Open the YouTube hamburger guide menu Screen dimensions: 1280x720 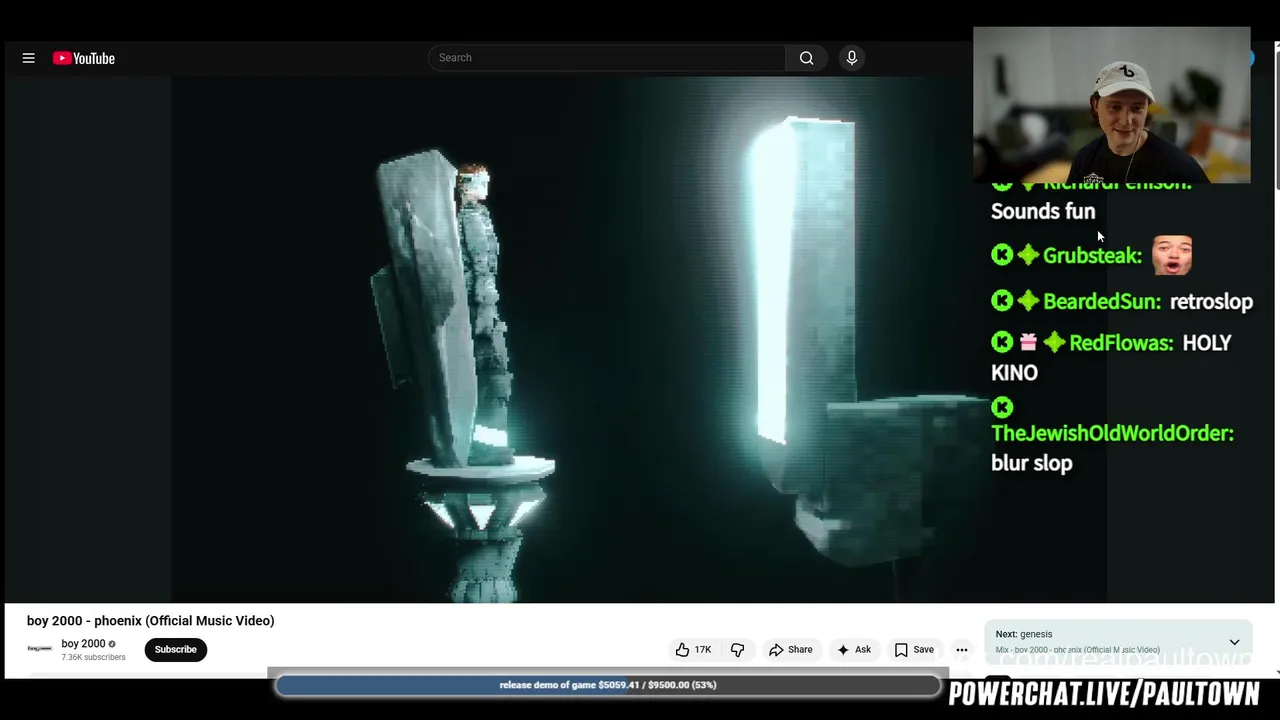click(28, 58)
